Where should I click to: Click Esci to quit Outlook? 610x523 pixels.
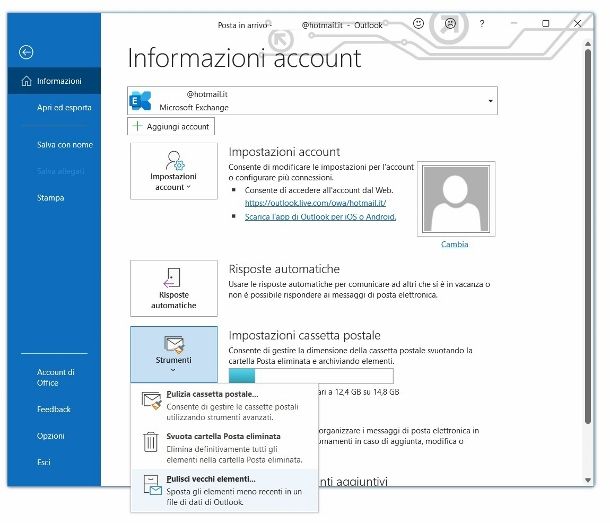pos(44,462)
